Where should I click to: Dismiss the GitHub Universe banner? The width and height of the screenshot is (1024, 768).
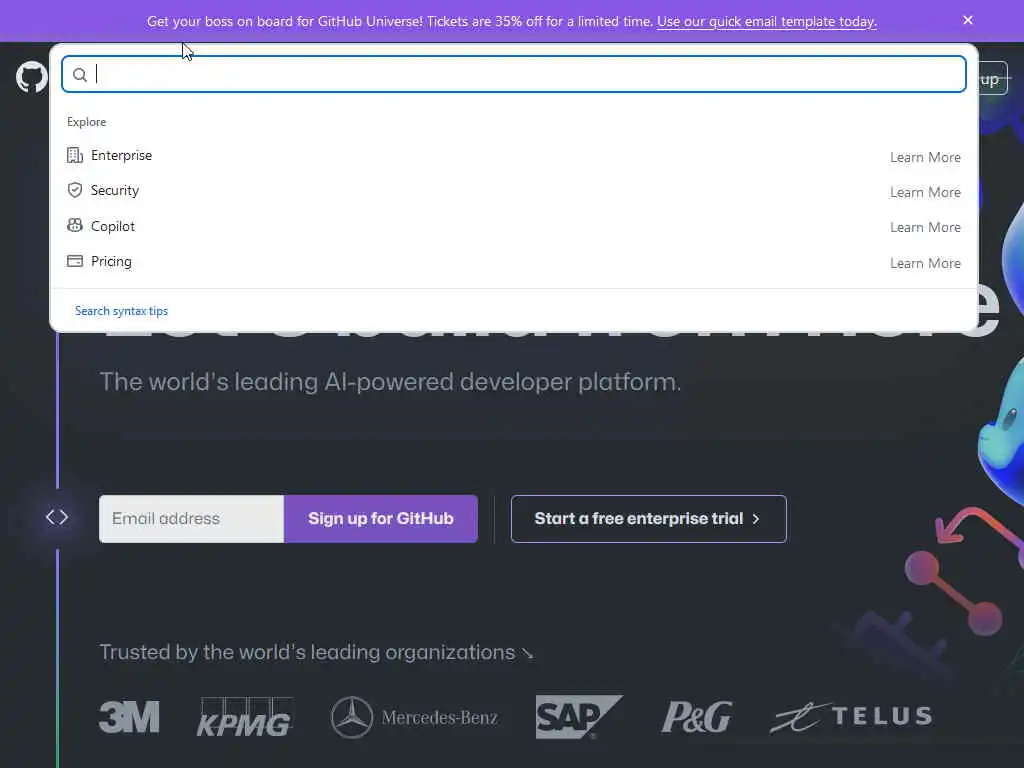tap(968, 20)
